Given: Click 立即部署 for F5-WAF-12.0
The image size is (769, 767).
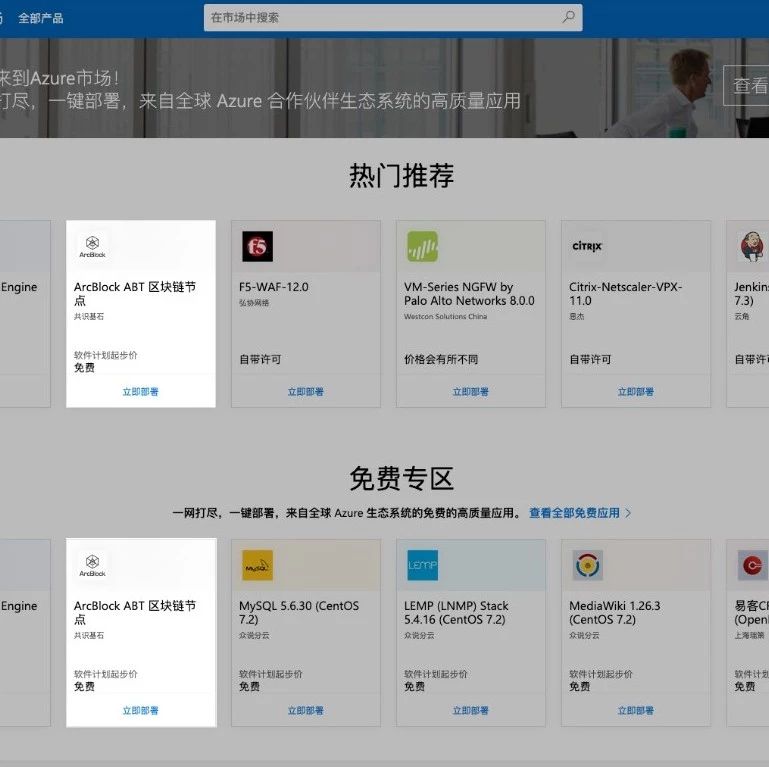Looking at the screenshot, I should [306, 392].
